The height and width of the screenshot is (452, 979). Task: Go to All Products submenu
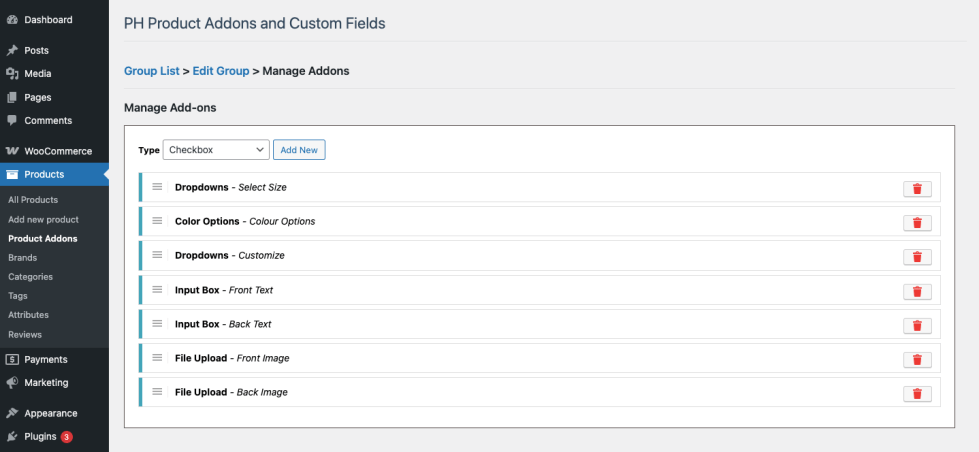pyautogui.click(x=33, y=200)
